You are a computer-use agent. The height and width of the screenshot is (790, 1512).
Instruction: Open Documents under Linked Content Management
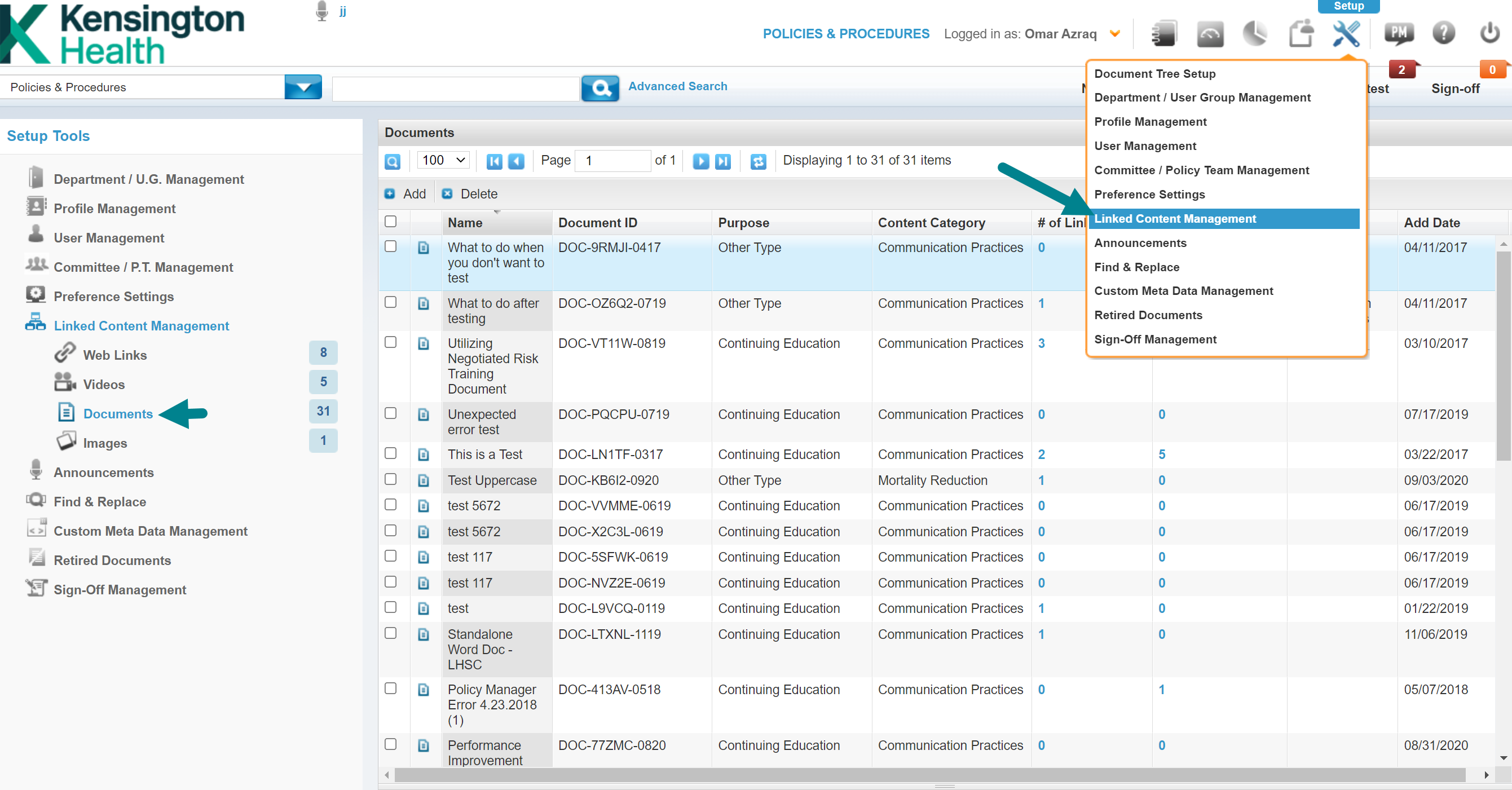(x=118, y=414)
